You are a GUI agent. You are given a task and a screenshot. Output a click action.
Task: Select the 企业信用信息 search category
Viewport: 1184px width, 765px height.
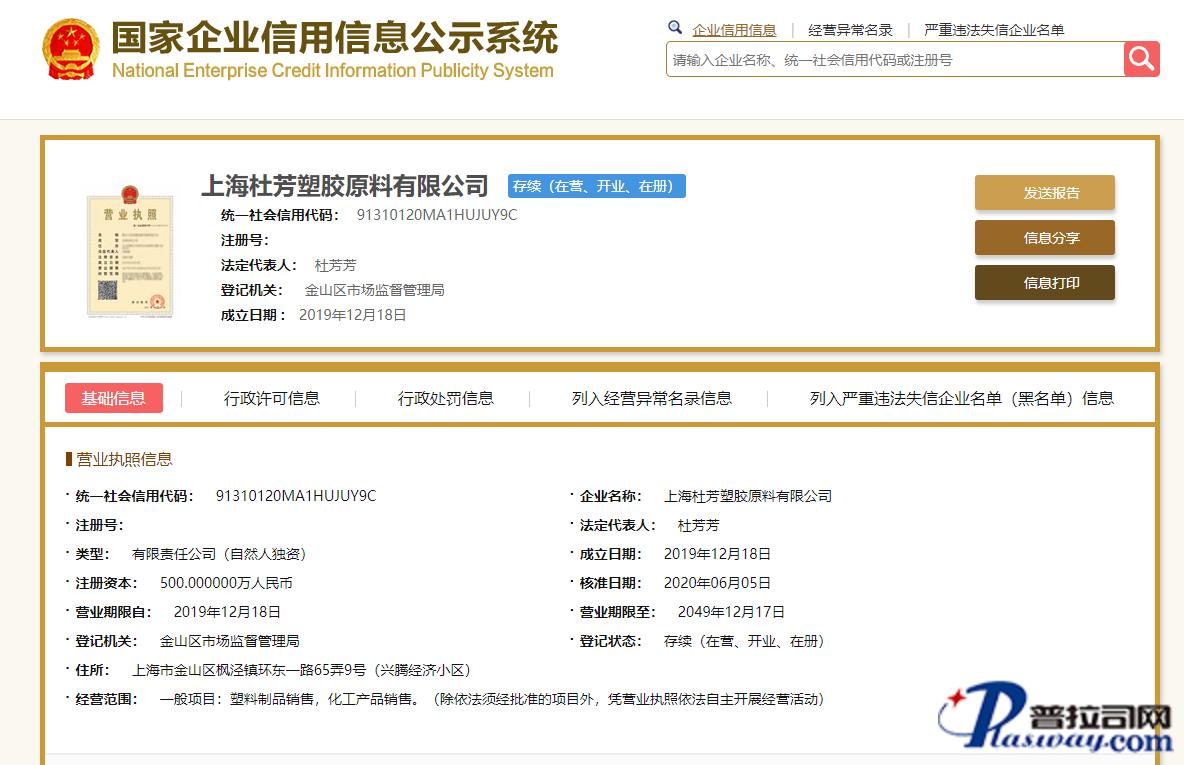(734, 30)
